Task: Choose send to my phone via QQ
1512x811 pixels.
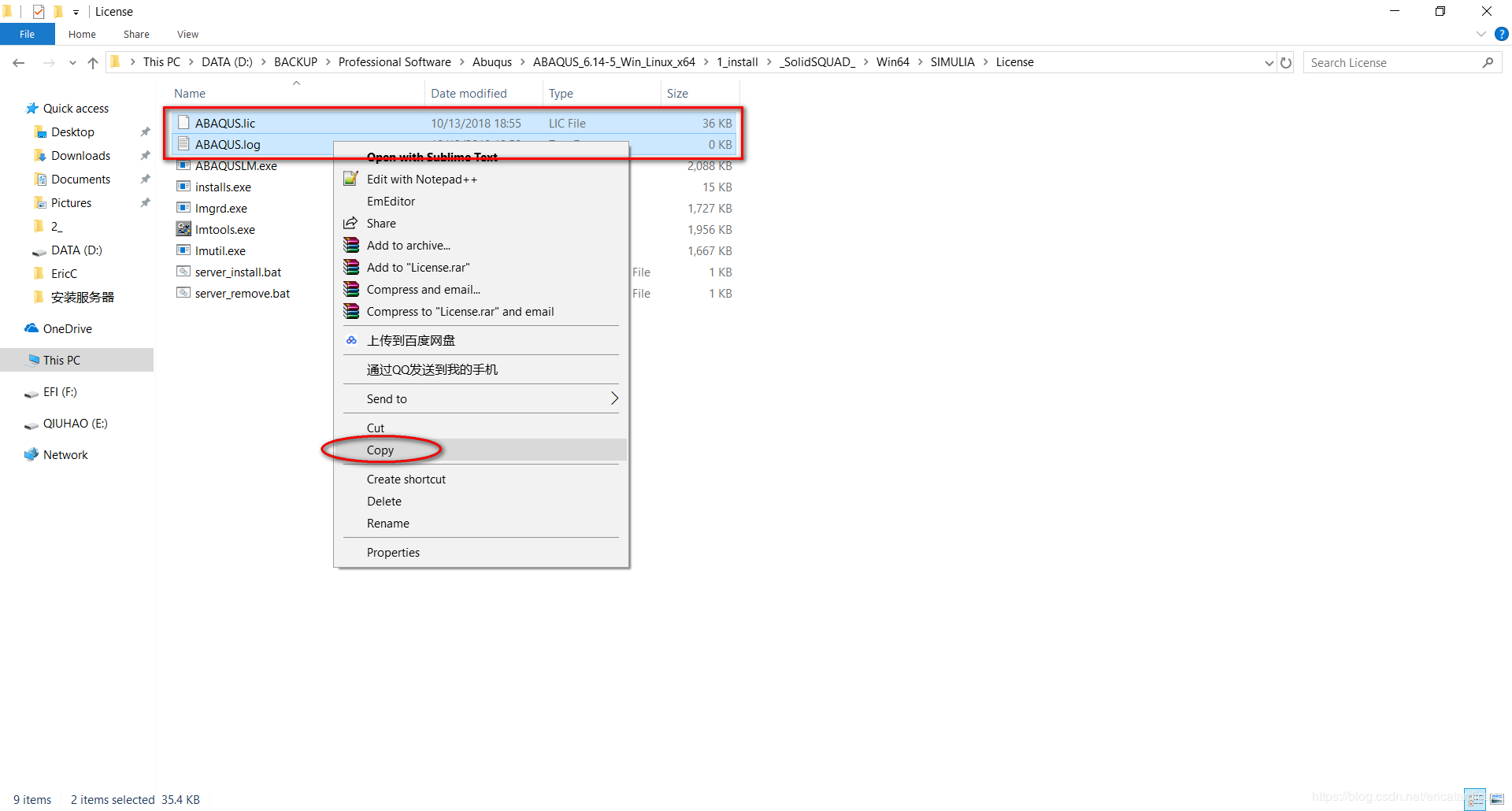Action: 481,370
